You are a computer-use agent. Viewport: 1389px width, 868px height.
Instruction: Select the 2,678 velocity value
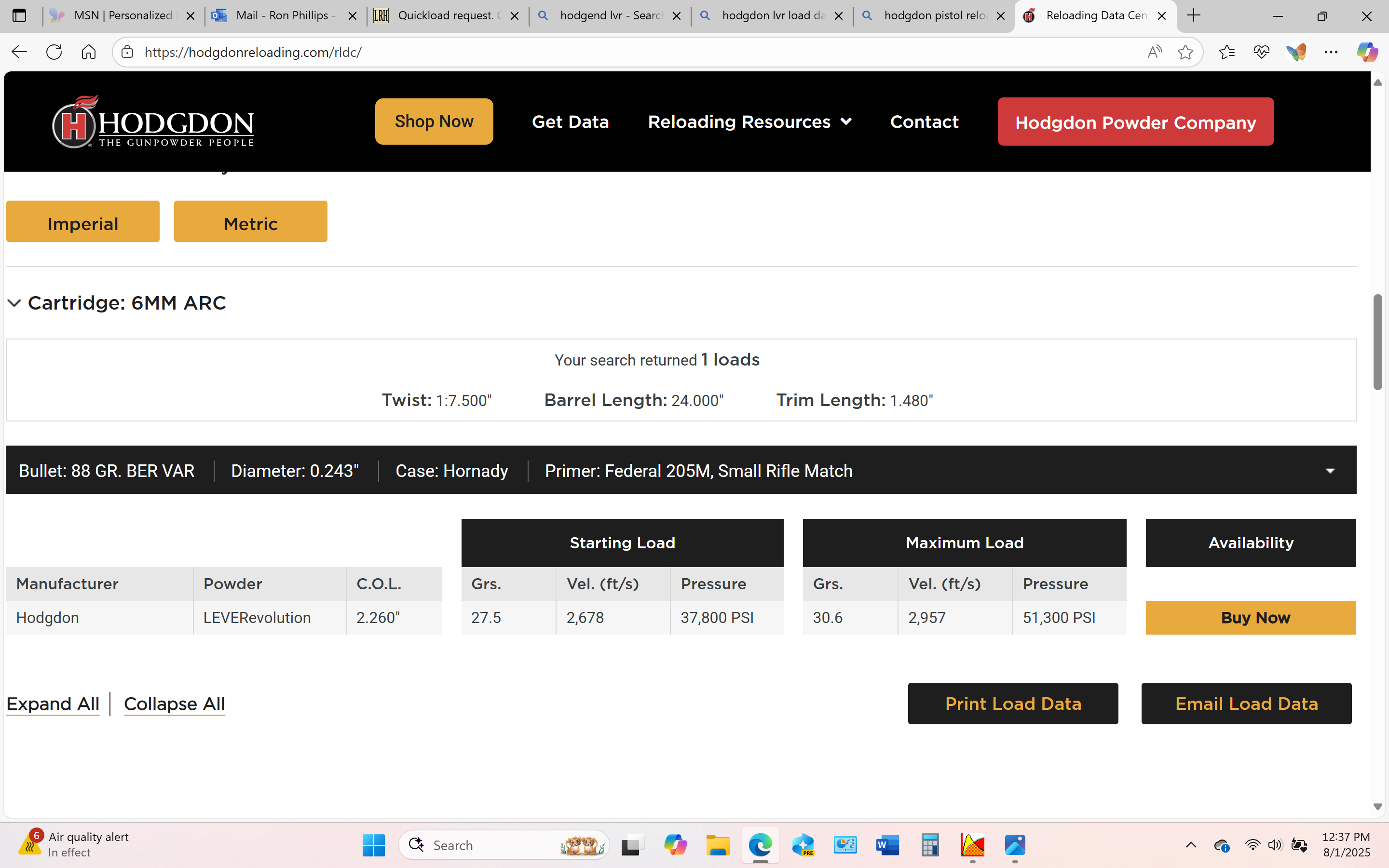[x=585, y=618]
